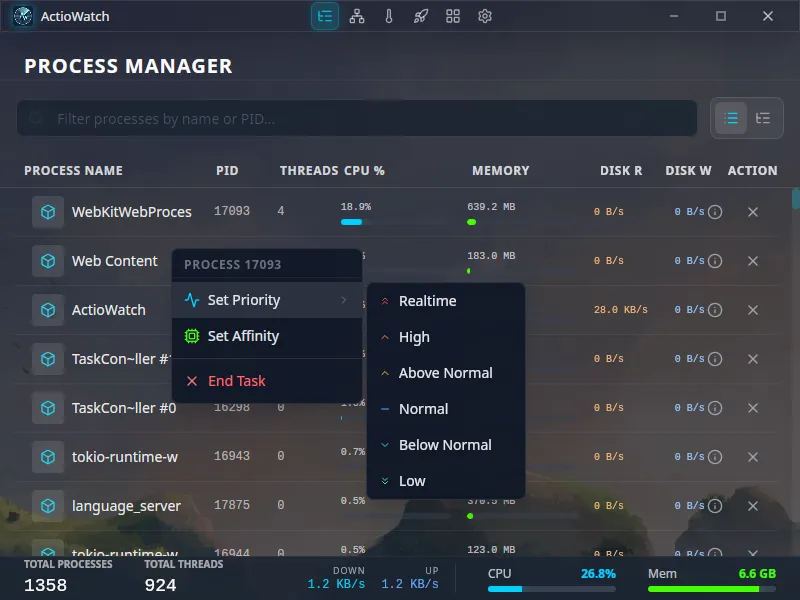Image resolution: width=800 pixels, height=600 pixels.
Task: Open the temperature sensors panel
Action: point(389,16)
